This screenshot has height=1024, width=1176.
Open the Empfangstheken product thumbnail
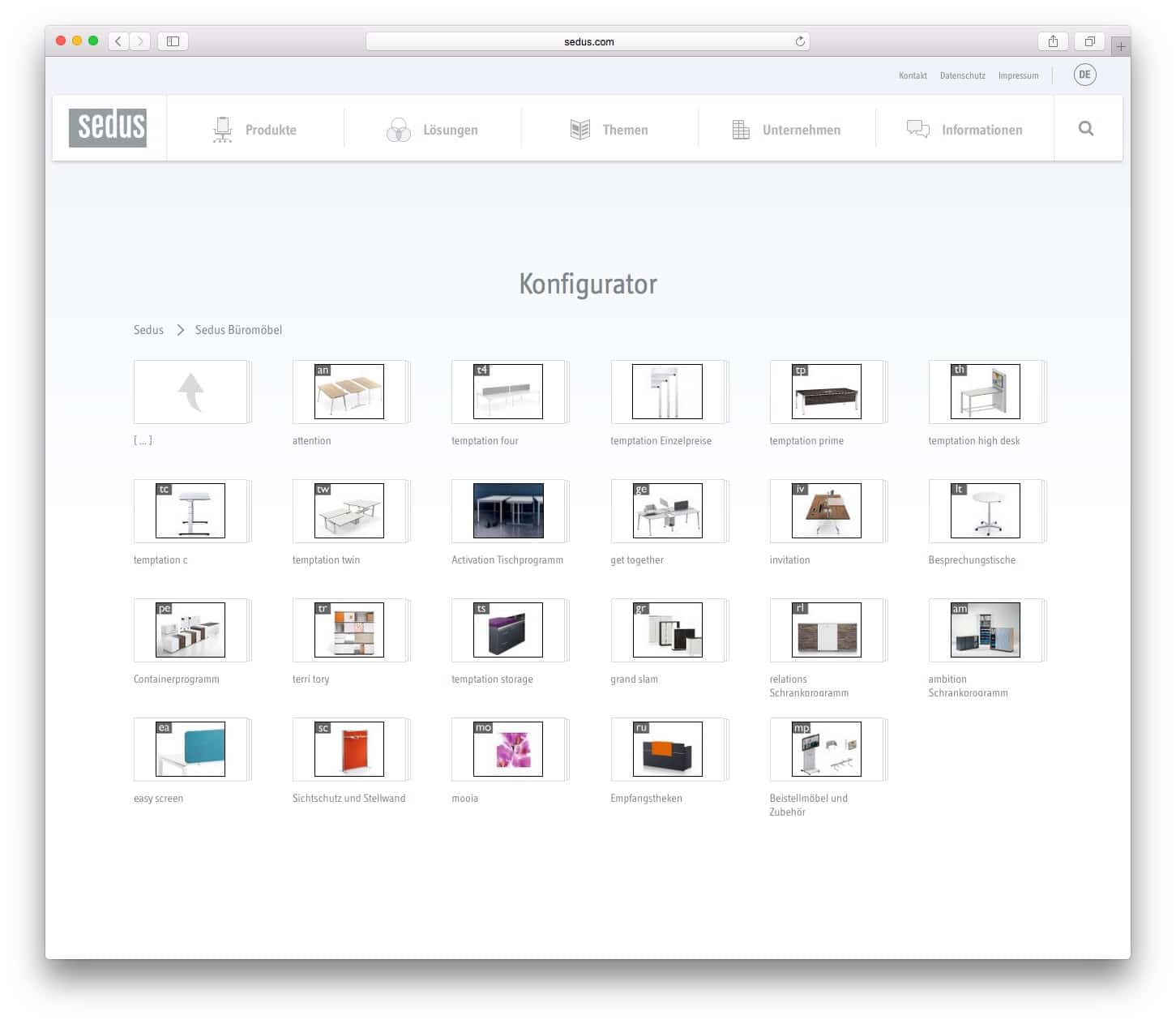click(x=667, y=749)
